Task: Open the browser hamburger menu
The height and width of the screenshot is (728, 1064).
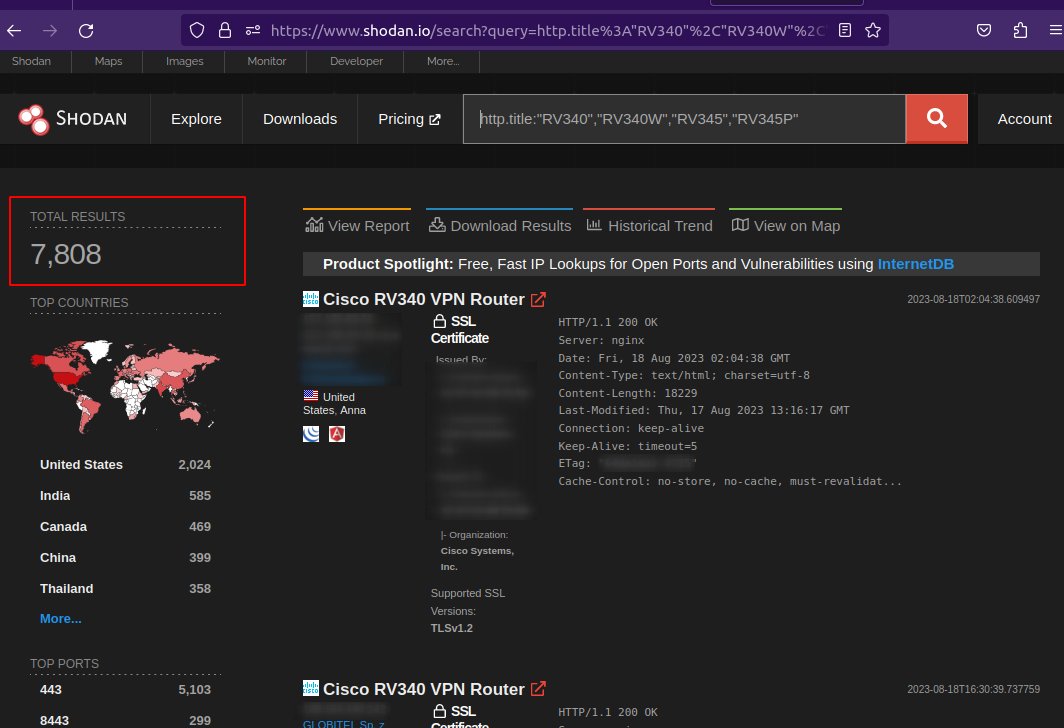Action: point(1056,30)
